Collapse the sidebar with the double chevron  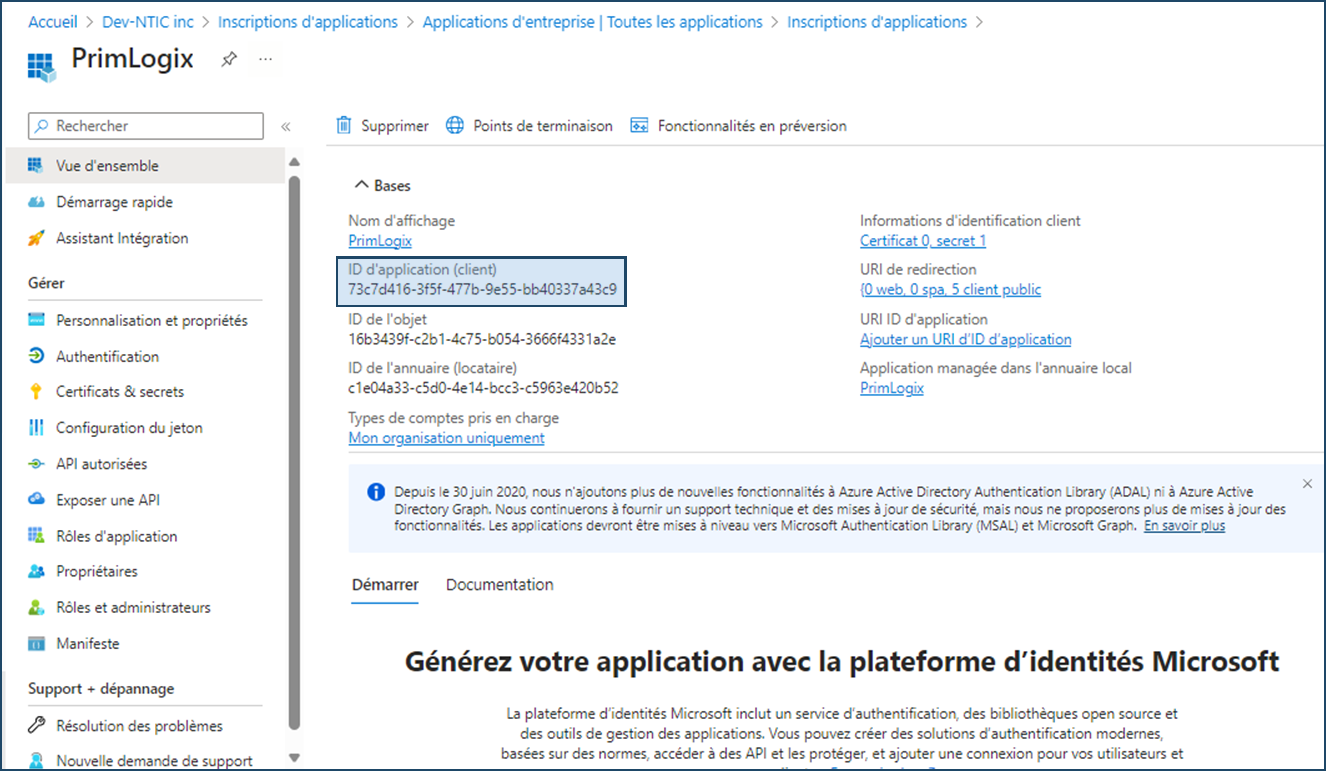(285, 126)
